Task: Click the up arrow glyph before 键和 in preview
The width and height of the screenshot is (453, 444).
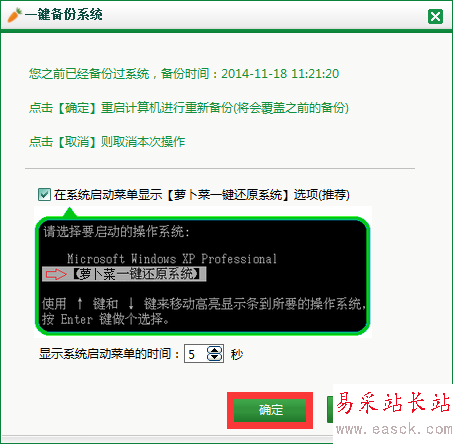Action: [x=80, y=303]
